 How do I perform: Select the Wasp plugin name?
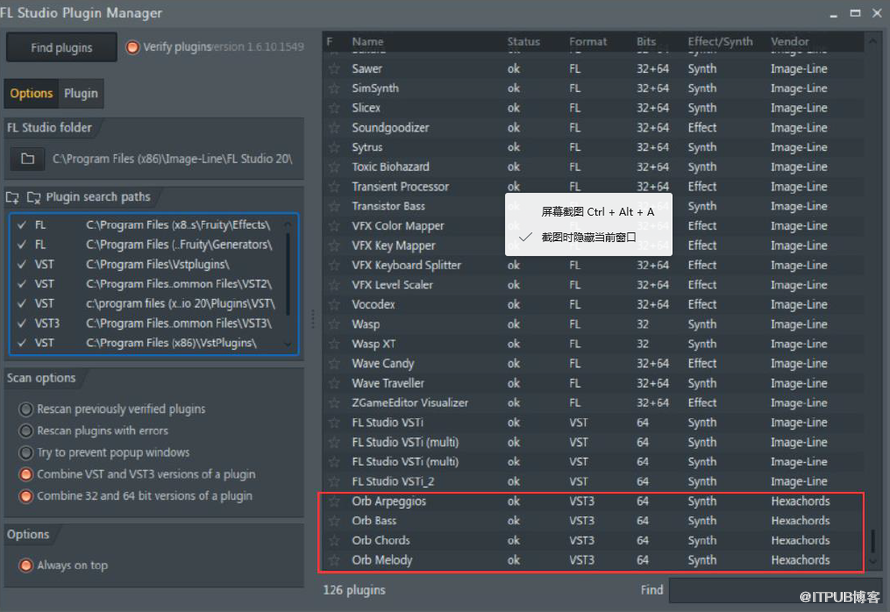366,325
